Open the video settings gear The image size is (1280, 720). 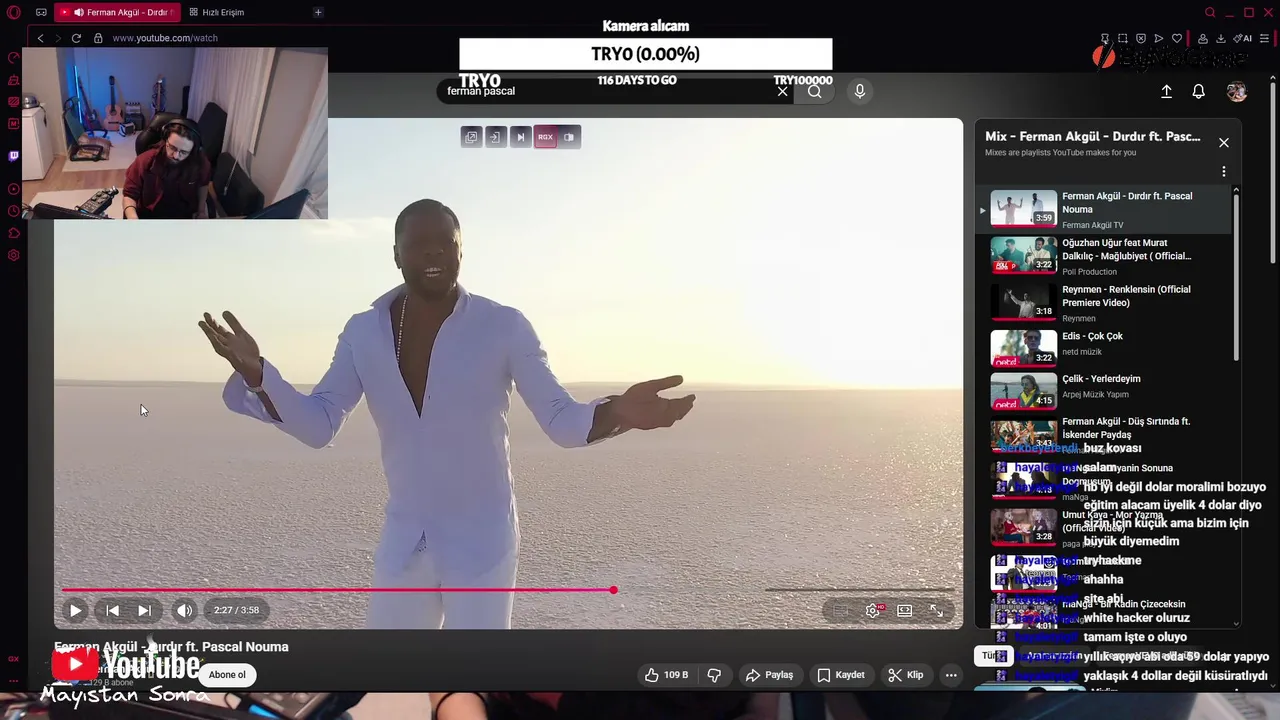click(873, 610)
